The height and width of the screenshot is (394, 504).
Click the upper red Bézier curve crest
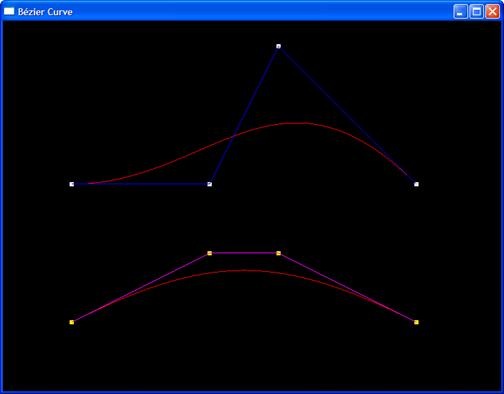point(295,123)
